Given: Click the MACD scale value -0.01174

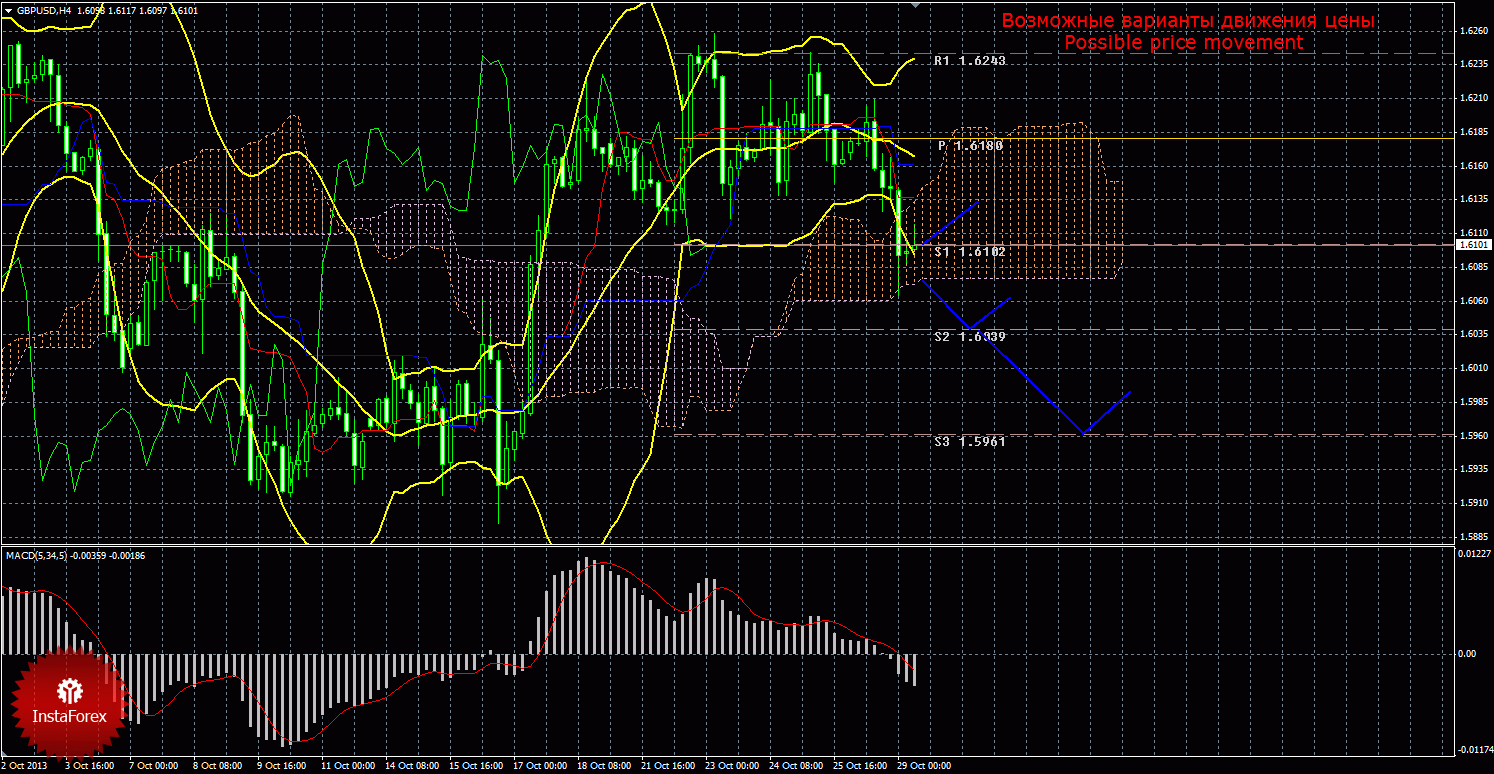Looking at the screenshot, I should point(1473,749).
